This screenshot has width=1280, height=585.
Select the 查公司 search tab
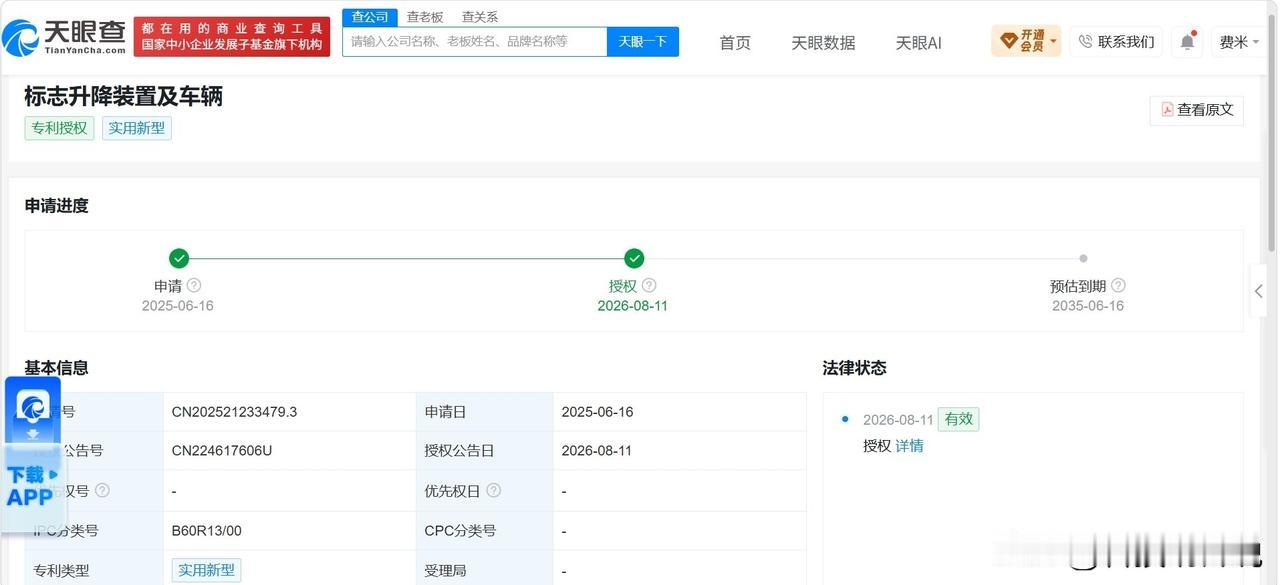370,17
